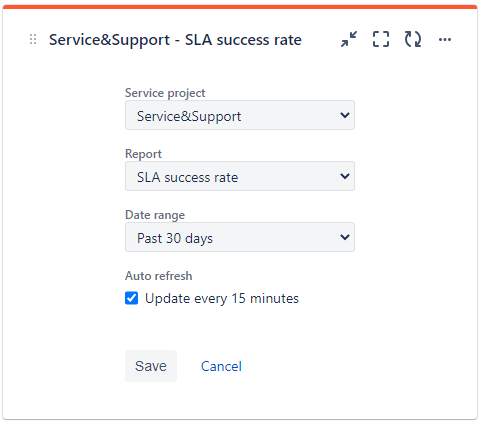Click the 'Date range' field label
Viewport: 485px width, 424px height.
155,215
